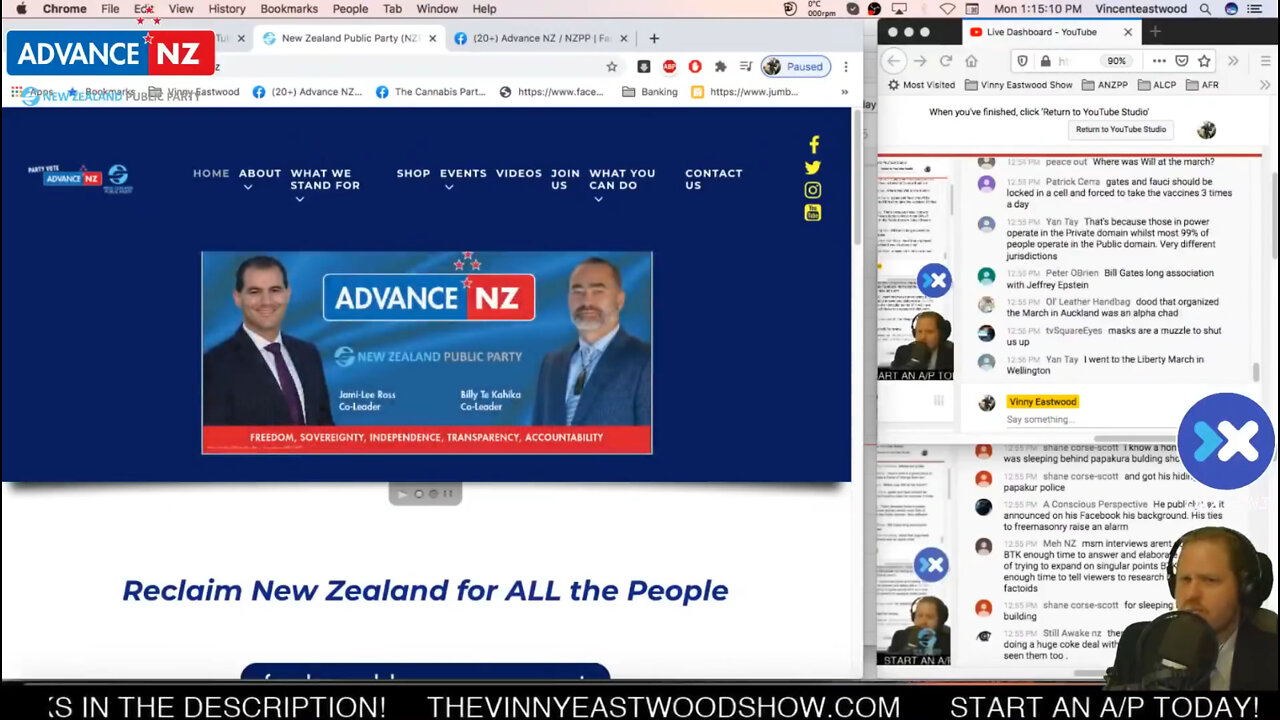Bookmark this page with Chrome's star icon
Screen dimensions: 1280x720
[611, 67]
